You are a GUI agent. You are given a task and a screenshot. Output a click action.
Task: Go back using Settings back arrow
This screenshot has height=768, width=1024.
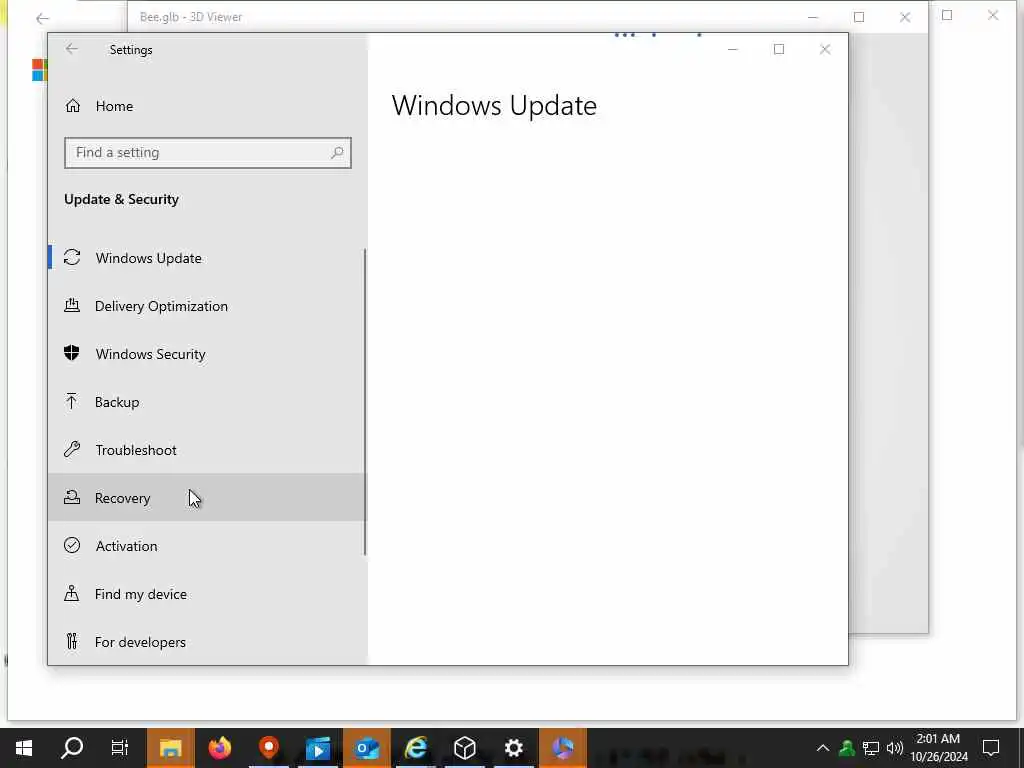[72, 49]
